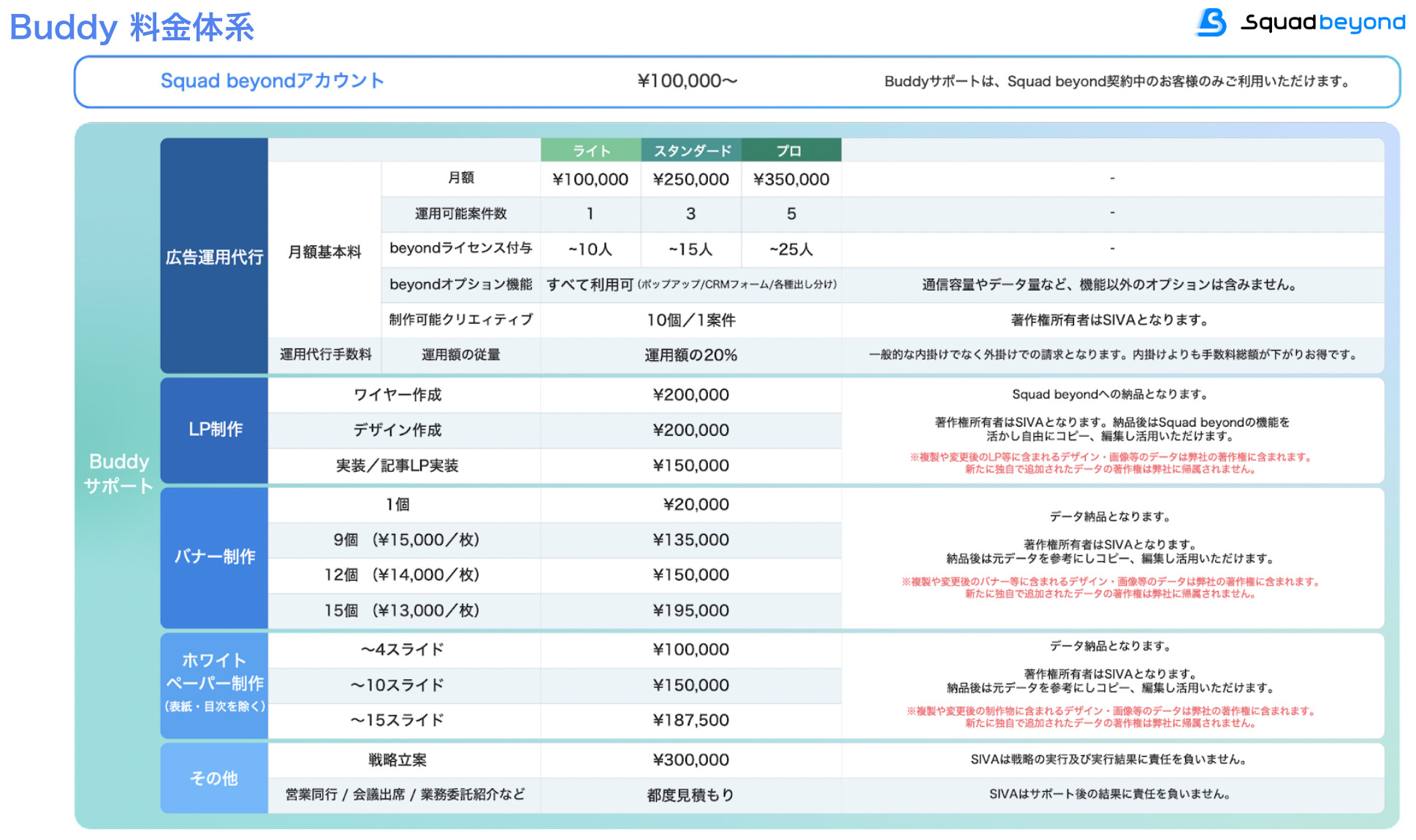This screenshot has width=1416, height=840.
Task: Click the 運用額の20% cell
Action: point(691,355)
